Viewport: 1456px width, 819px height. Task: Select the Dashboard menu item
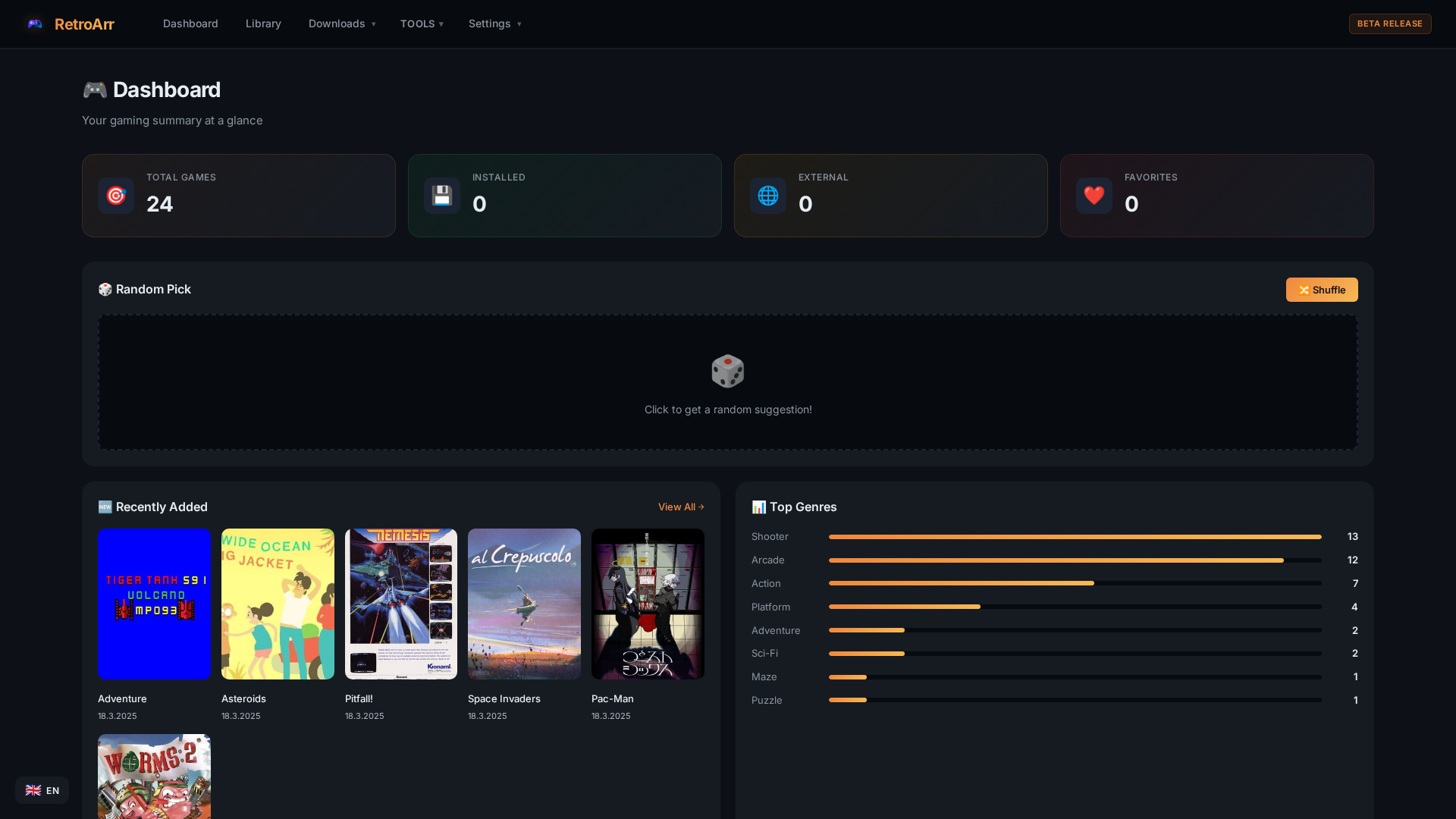pos(190,24)
